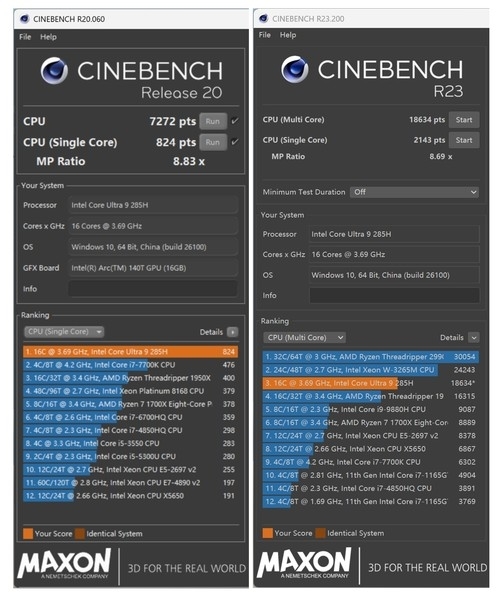This screenshot has height=595, width=500.
Task: Expand the Minimum Test Duration dropdown
Action: [x=414, y=192]
